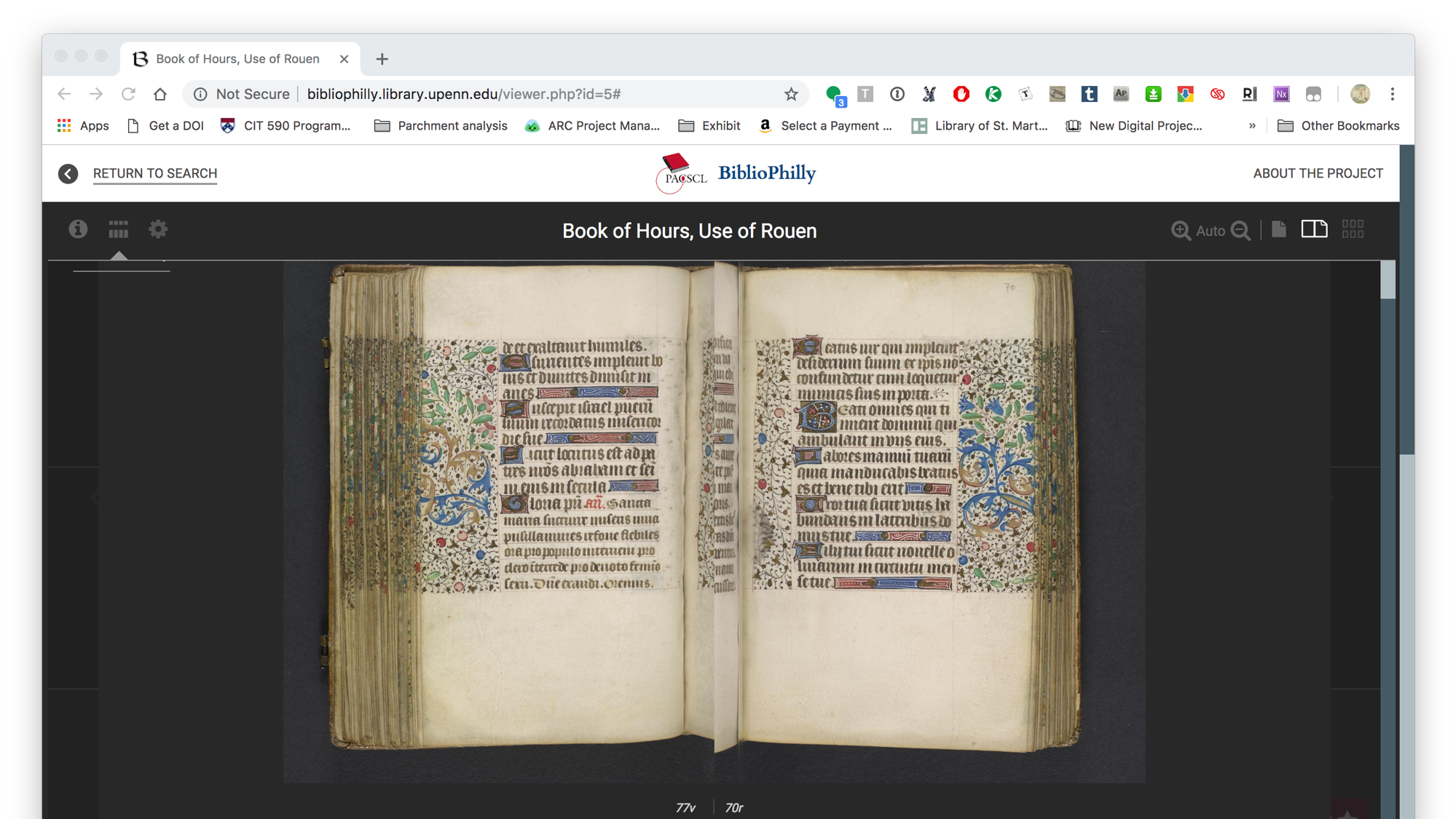Open the manuscript info panel icon
Image resolution: width=1456 pixels, height=819 pixels.
click(78, 229)
